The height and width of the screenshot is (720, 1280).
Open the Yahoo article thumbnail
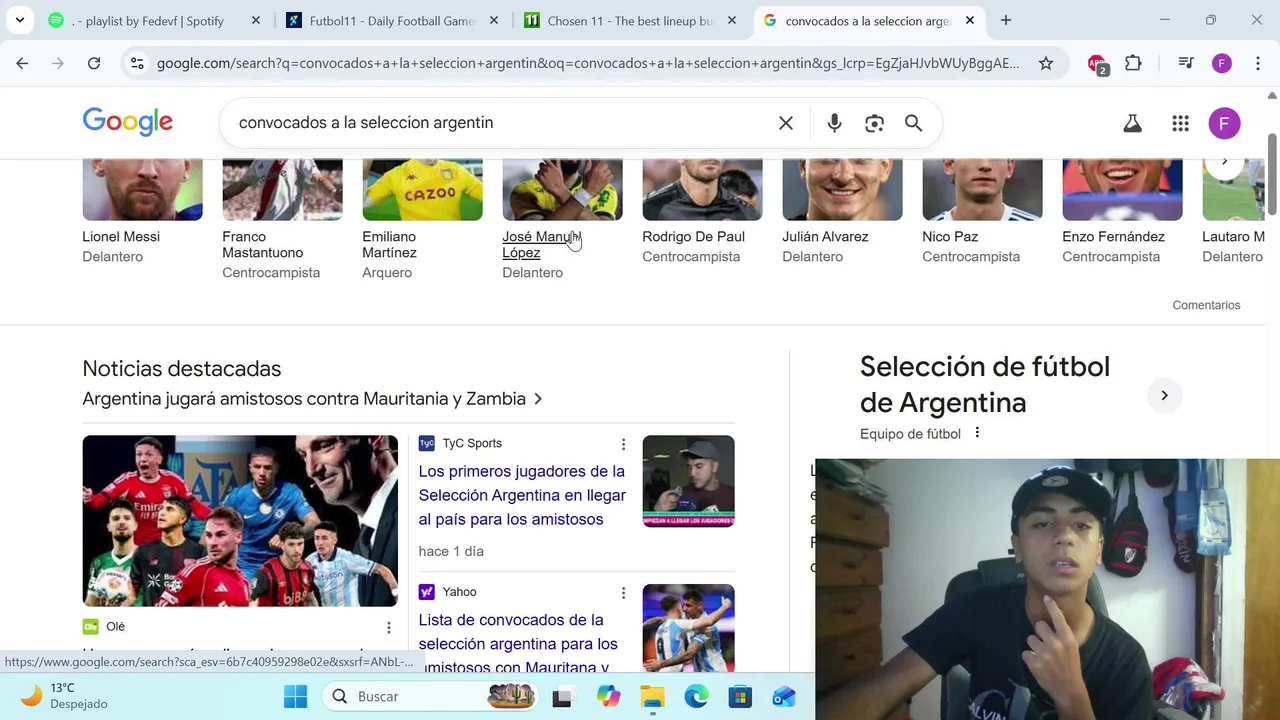coord(688,628)
